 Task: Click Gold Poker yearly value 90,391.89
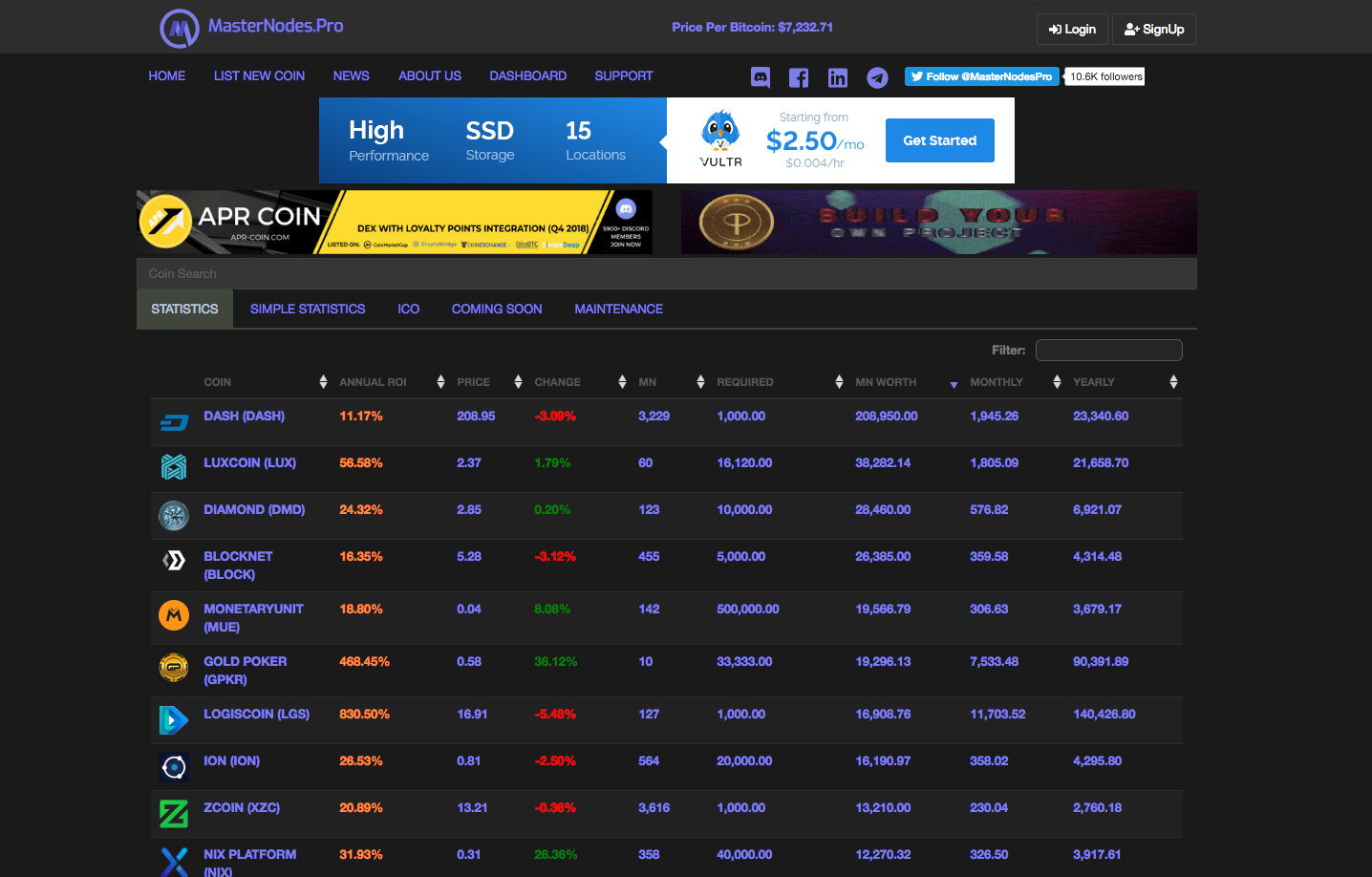1101,661
